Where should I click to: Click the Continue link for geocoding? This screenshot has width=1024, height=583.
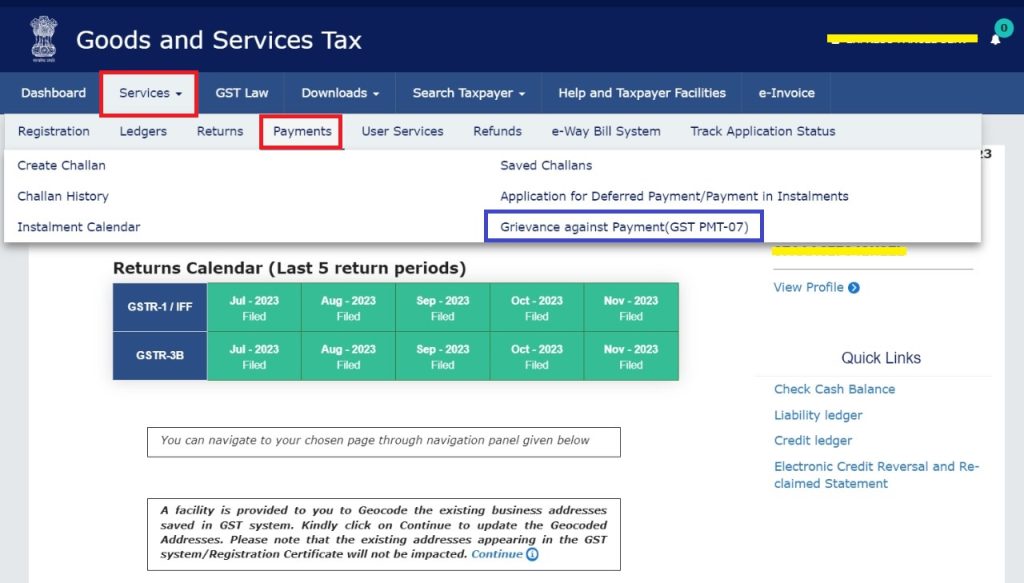497,554
